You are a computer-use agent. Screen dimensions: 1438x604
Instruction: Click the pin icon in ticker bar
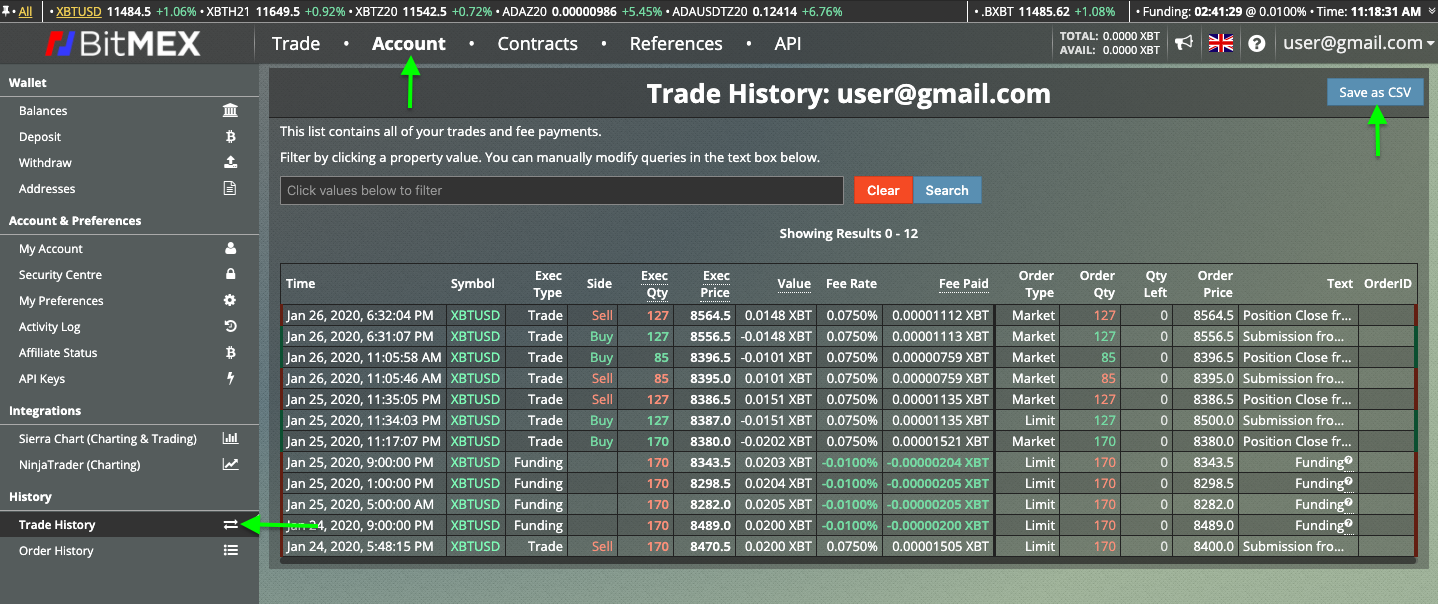click(x=8, y=12)
